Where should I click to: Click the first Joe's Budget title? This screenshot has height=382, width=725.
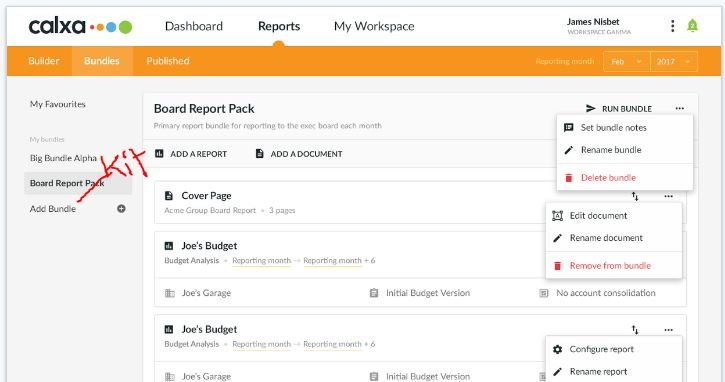209,246
